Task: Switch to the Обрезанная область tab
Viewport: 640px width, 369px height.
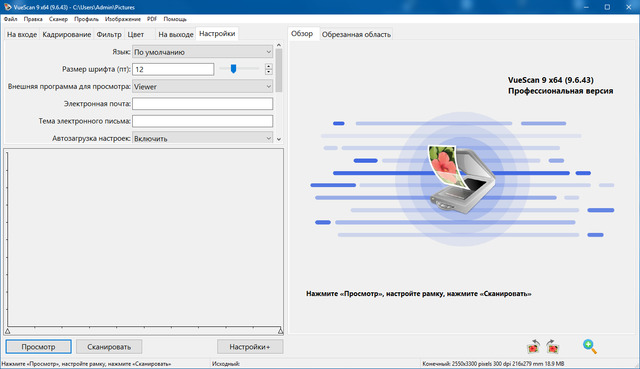Action: coord(356,34)
